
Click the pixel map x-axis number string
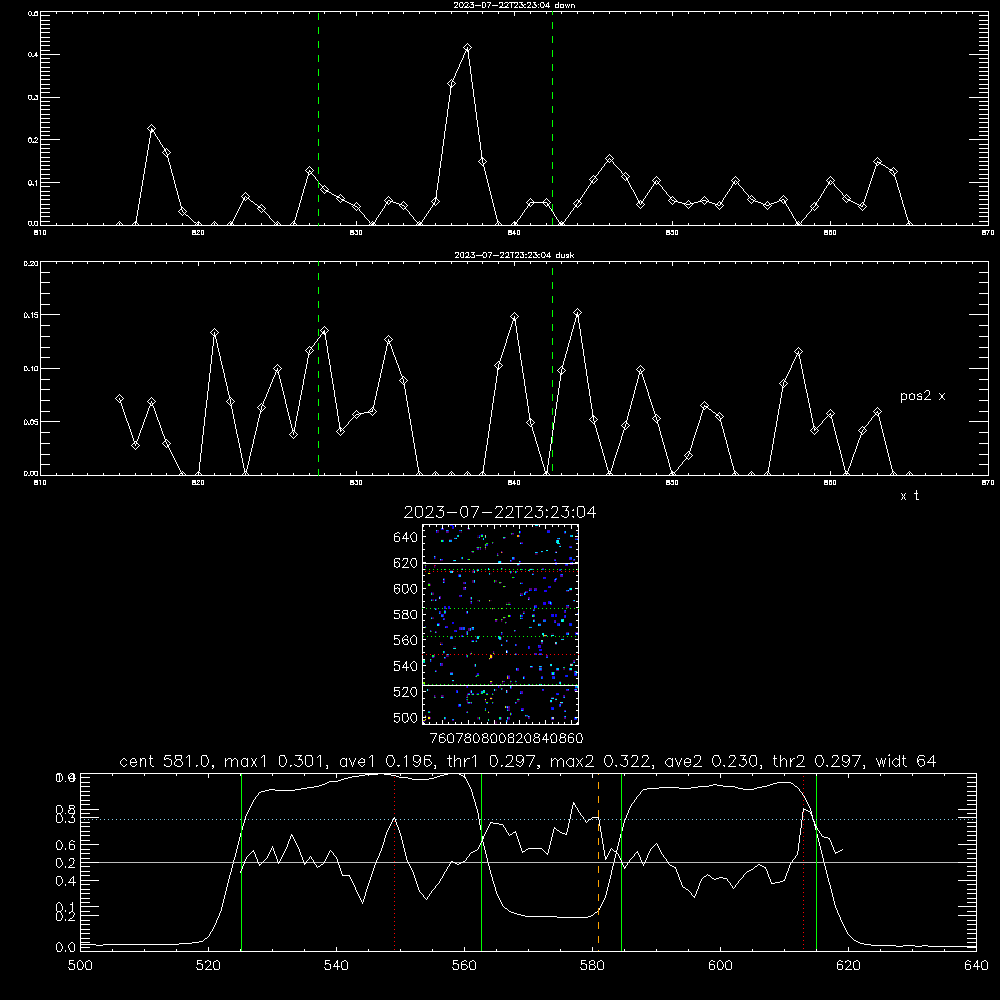tap(506, 739)
